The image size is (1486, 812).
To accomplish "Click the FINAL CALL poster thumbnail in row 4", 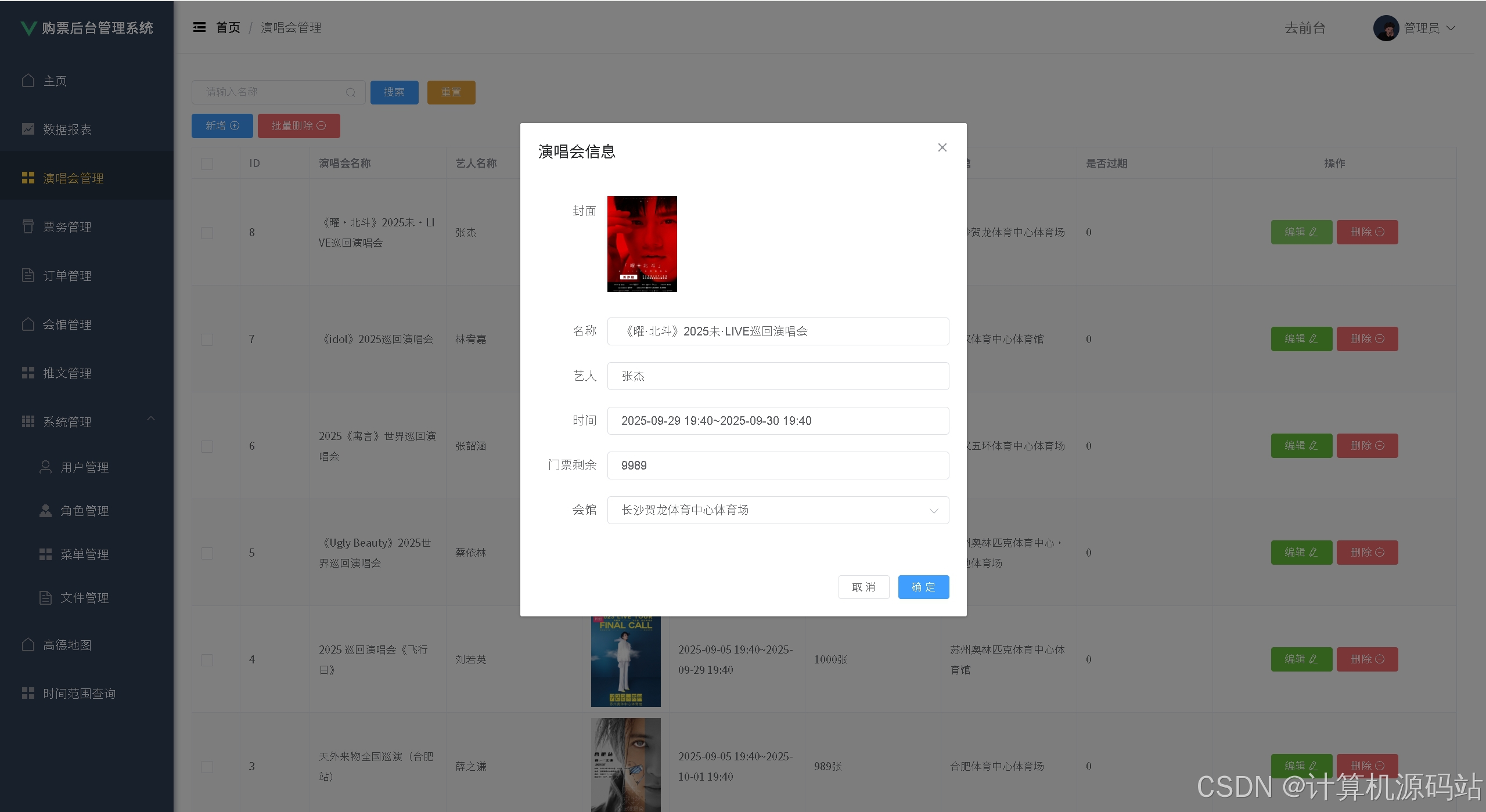I will (626, 662).
